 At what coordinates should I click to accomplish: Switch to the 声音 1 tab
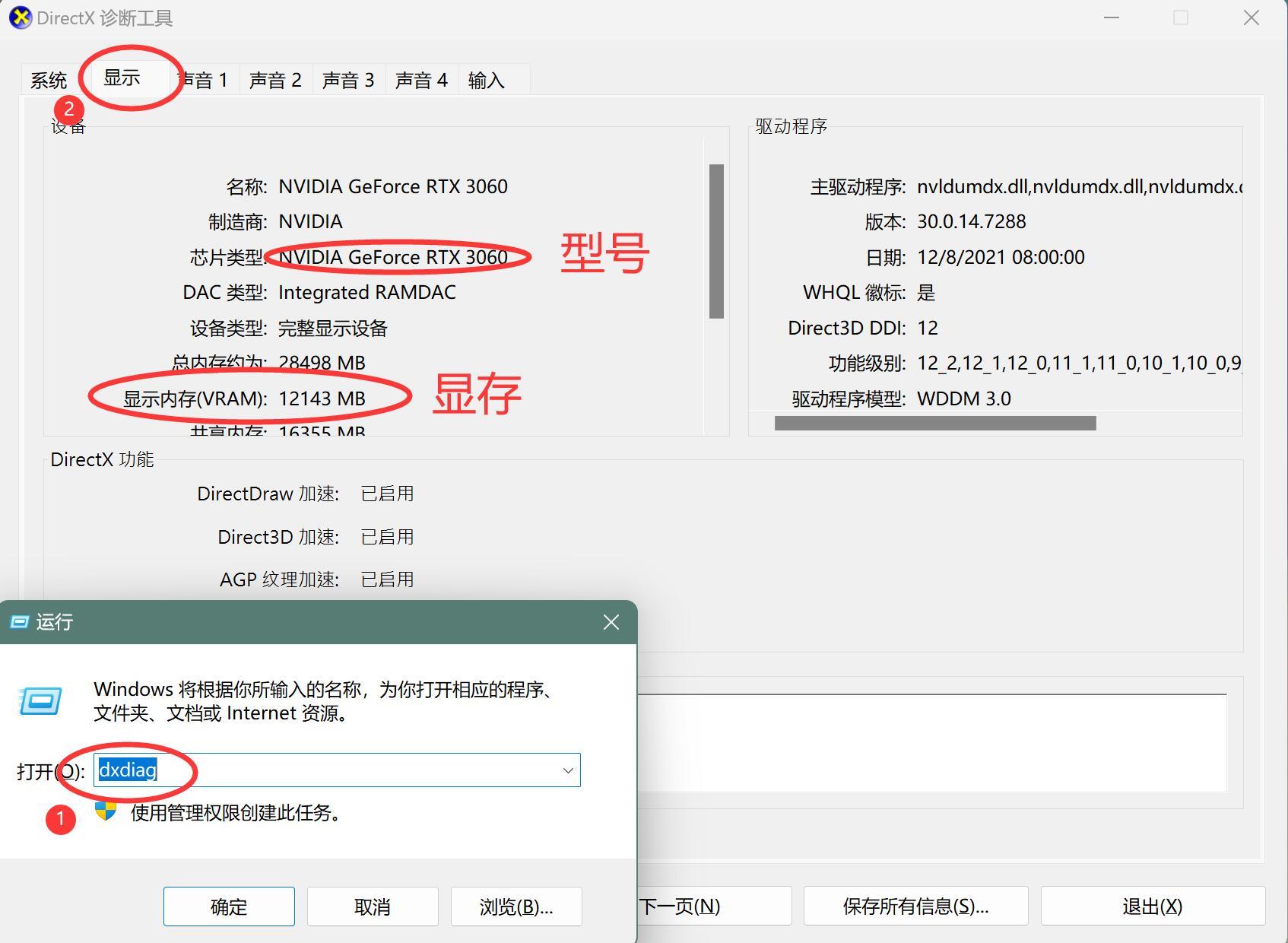(203, 80)
